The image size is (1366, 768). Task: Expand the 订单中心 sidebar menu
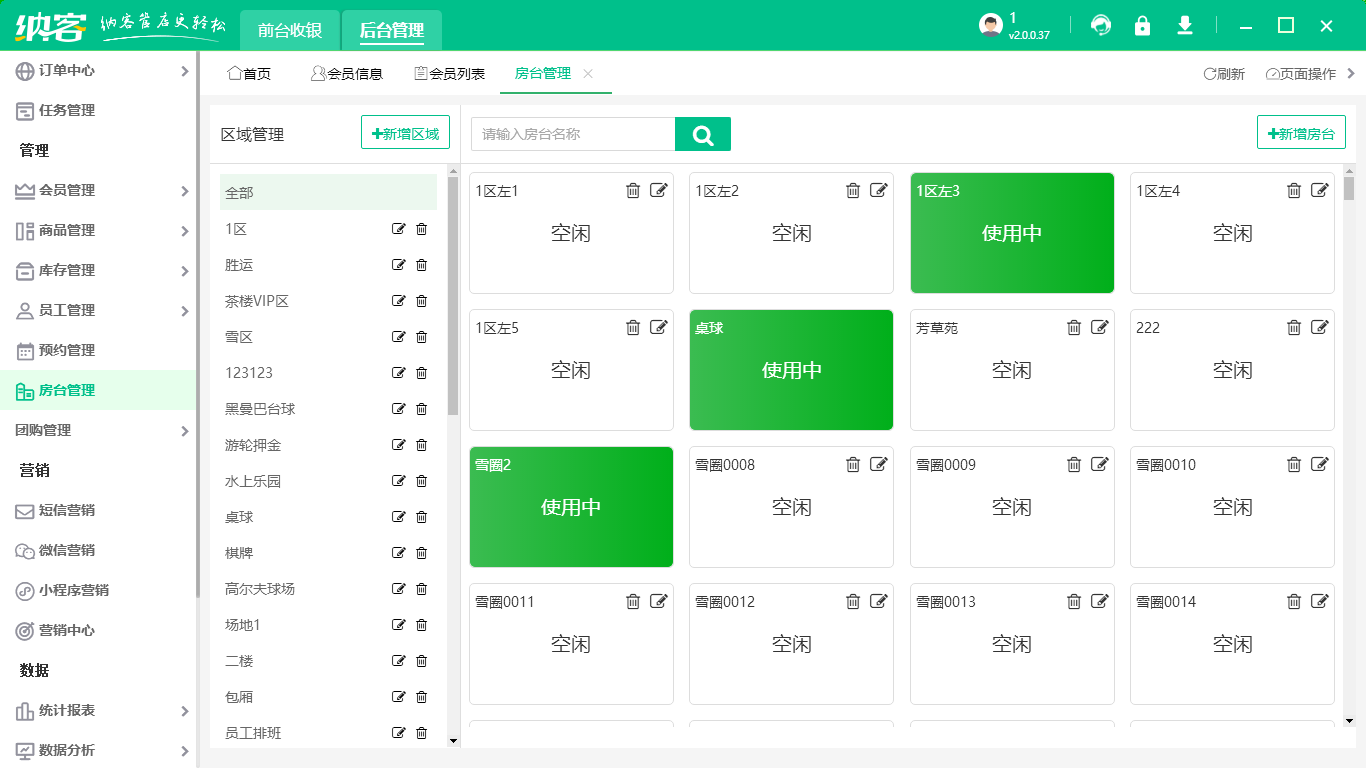(x=184, y=71)
